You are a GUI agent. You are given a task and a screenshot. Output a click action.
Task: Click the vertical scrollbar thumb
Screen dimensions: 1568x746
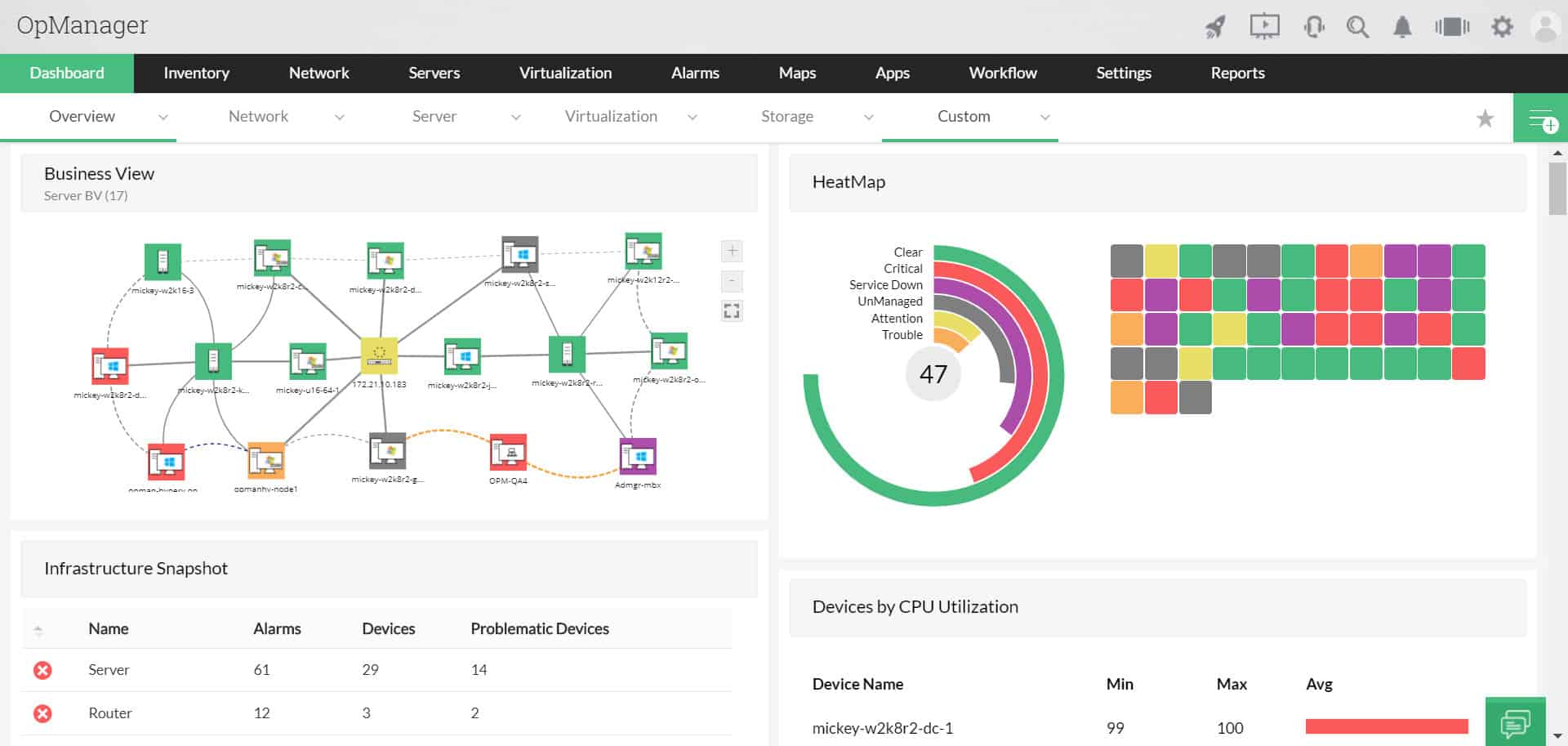point(1557,189)
